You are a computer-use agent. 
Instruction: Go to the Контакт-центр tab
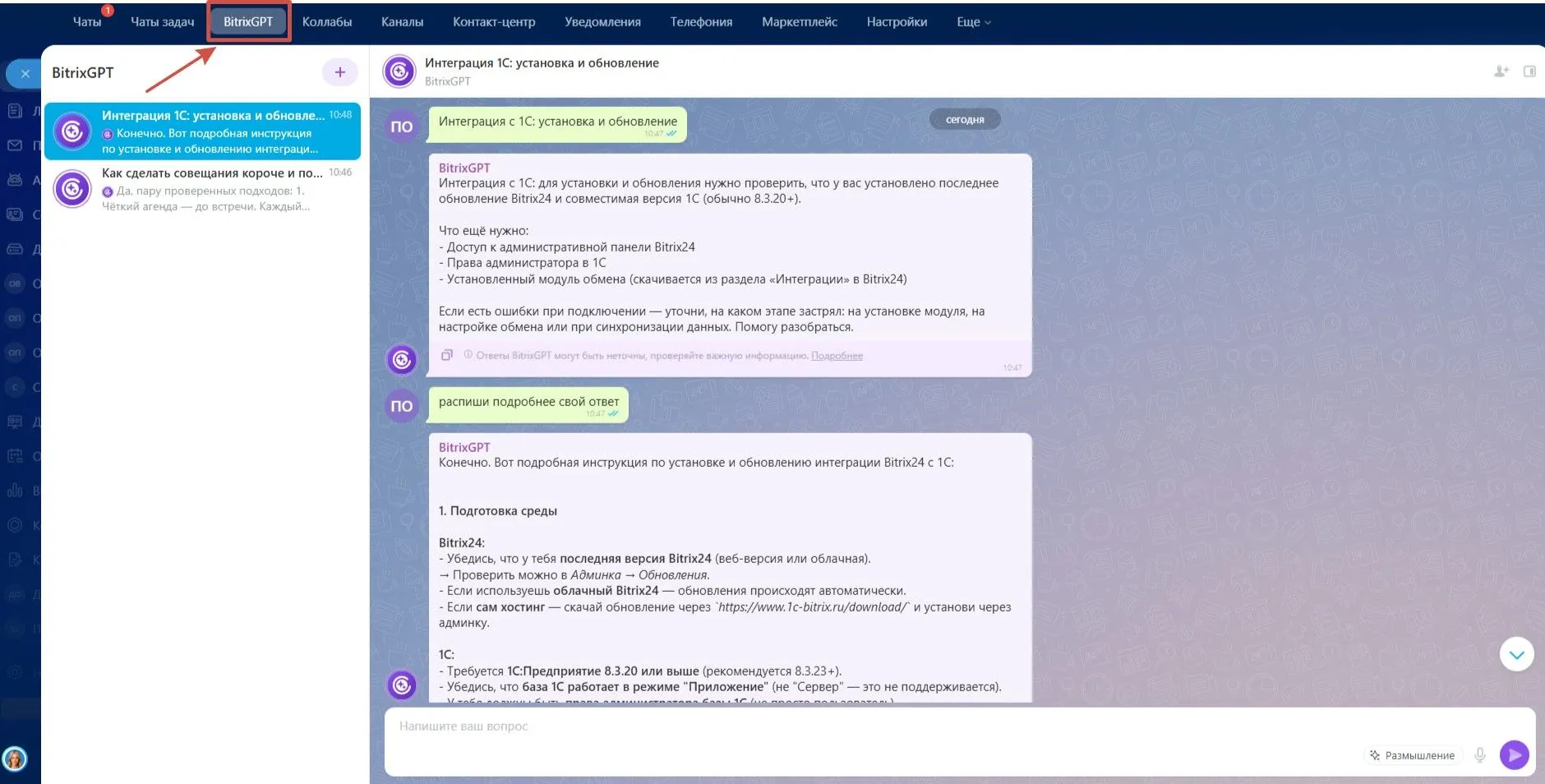(493, 22)
